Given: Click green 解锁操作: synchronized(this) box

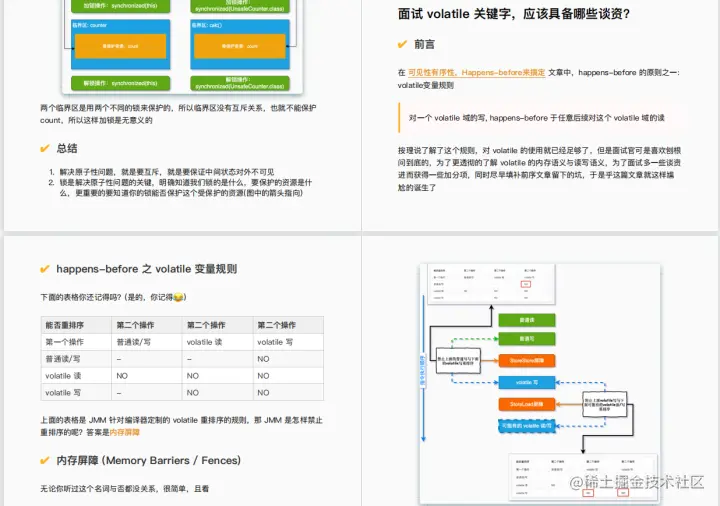Looking at the screenshot, I should click(120, 83).
